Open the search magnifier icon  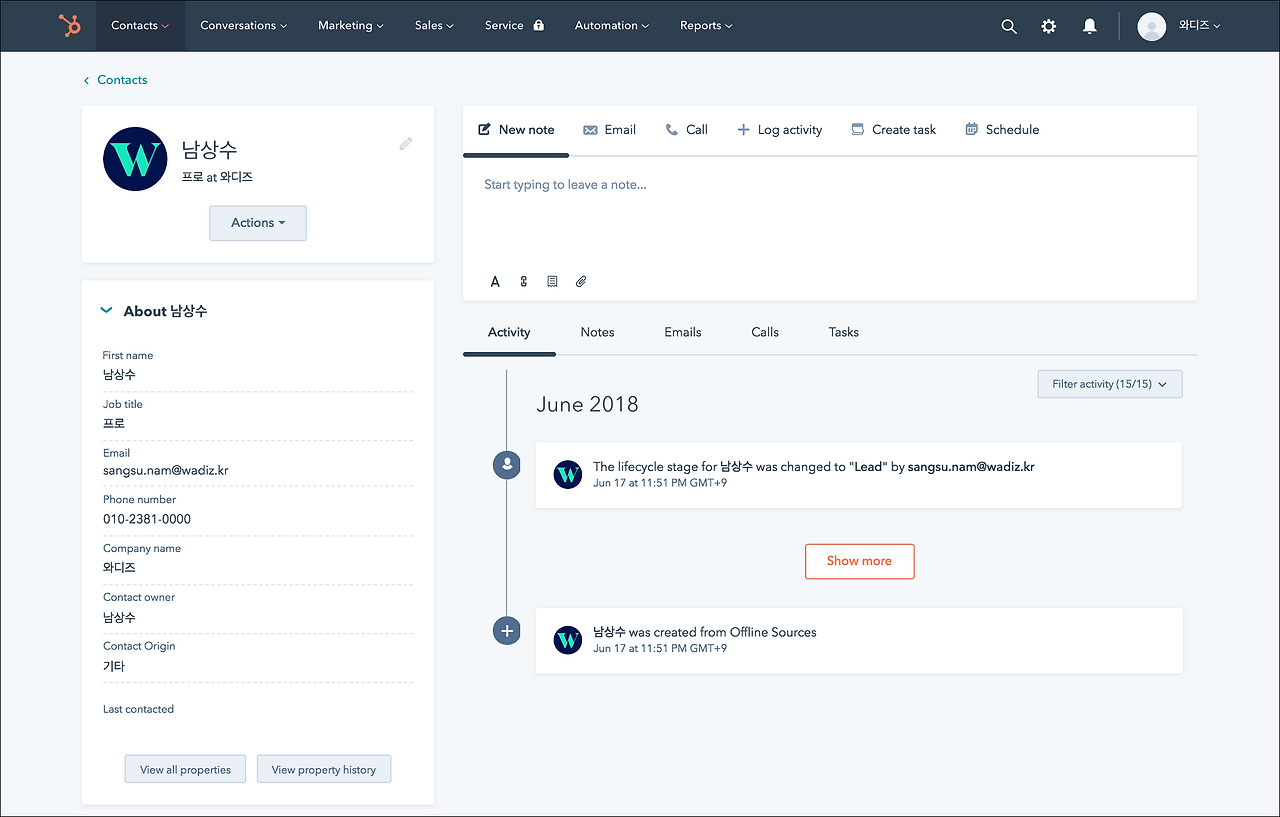click(1009, 27)
